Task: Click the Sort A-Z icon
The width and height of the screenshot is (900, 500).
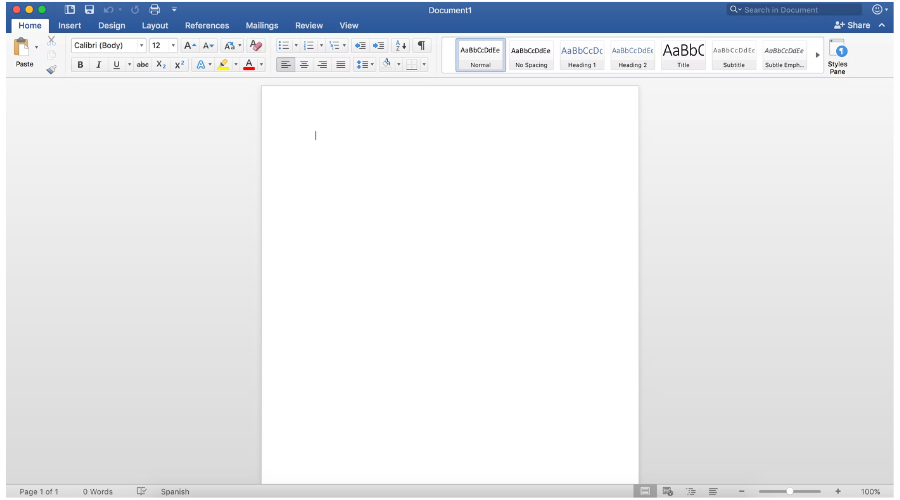Action: [401, 46]
